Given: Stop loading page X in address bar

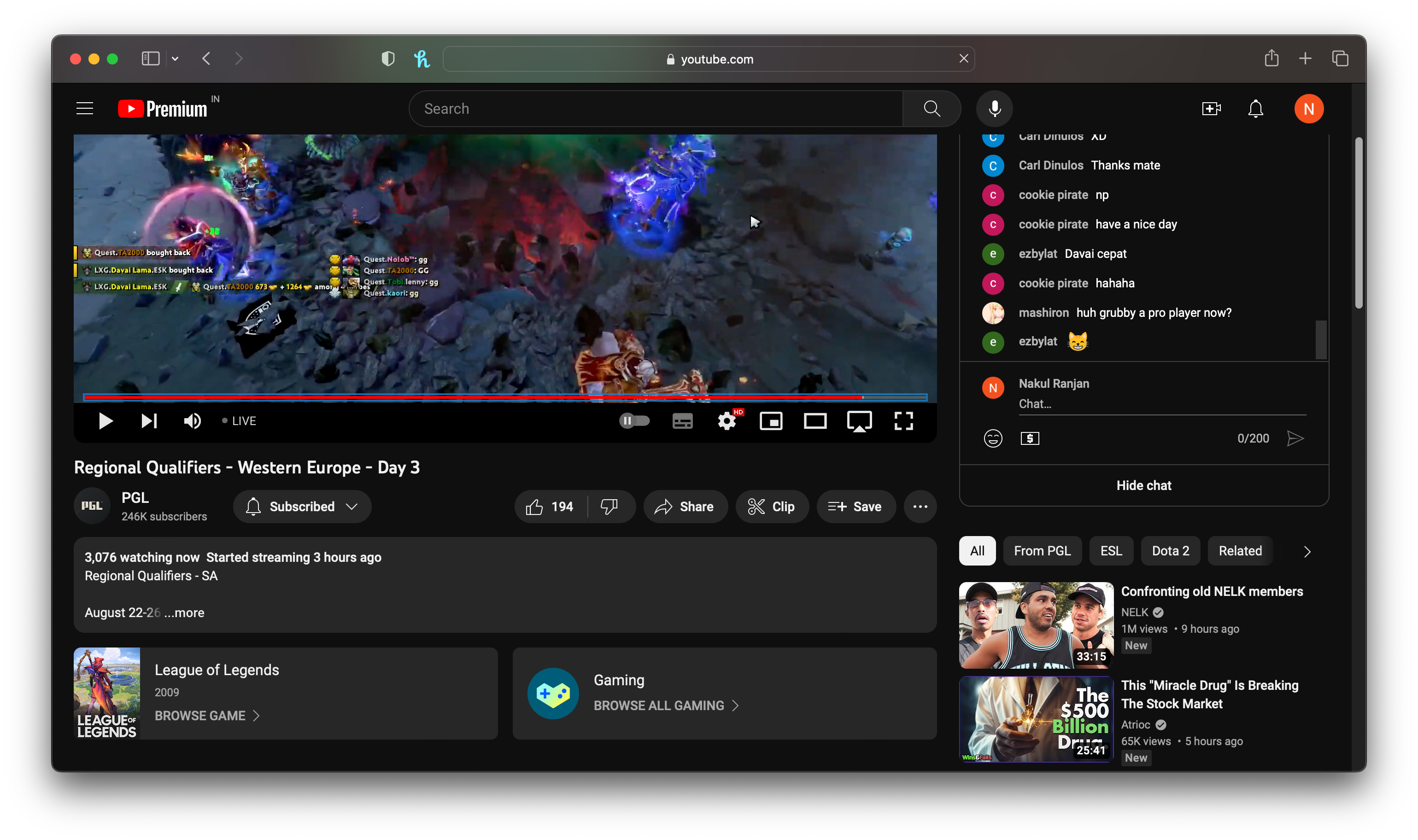Looking at the screenshot, I should [963, 58].
